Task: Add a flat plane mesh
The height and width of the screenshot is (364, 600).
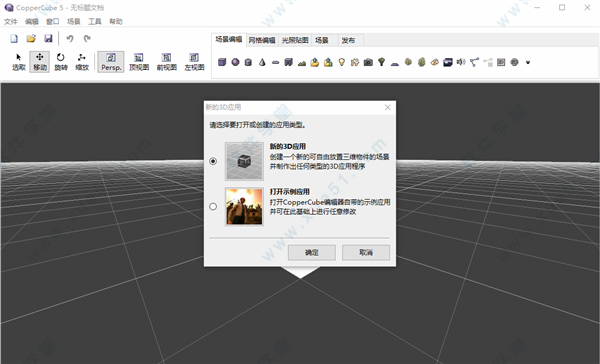Action: tap(276, 62)
